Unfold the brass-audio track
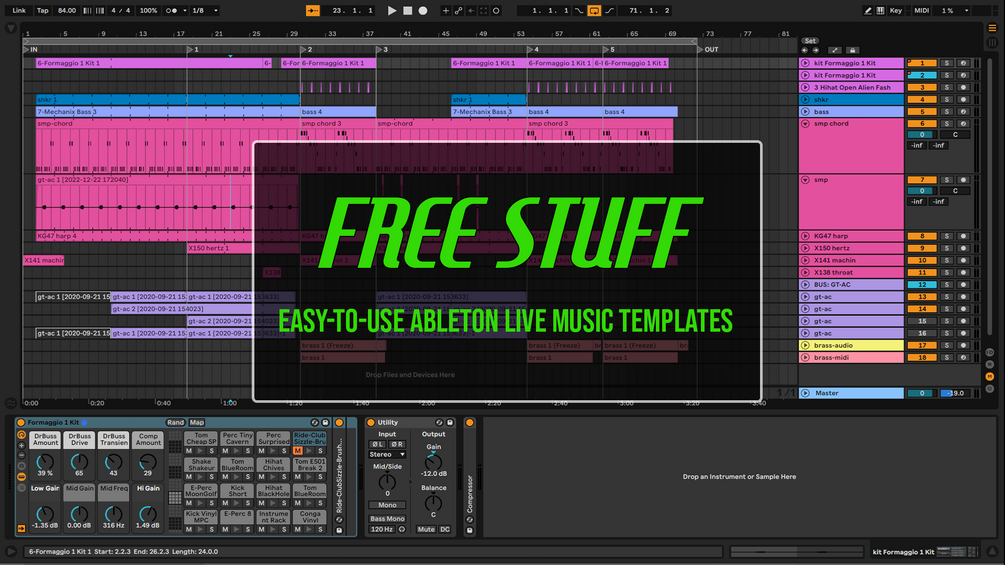The width and height of the screenshot is (1005, 565). (805, 345)
